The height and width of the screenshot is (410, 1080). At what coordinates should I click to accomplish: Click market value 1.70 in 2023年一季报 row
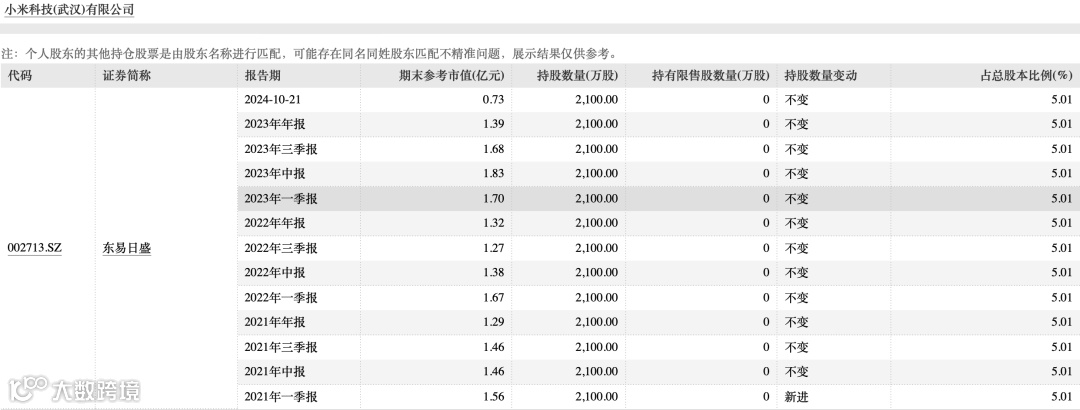(493, 198)
